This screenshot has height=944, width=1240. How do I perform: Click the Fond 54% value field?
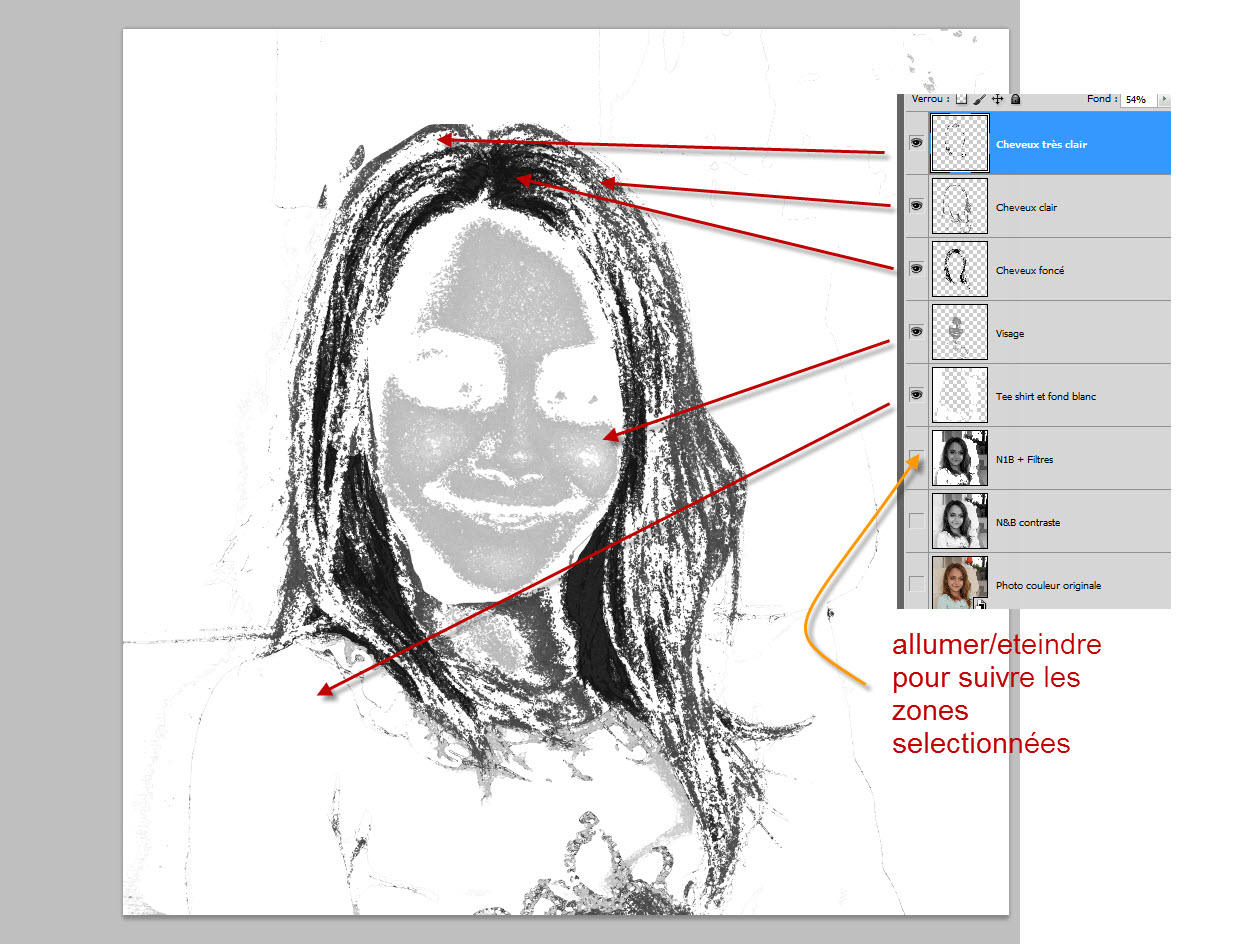[1137, 100]
